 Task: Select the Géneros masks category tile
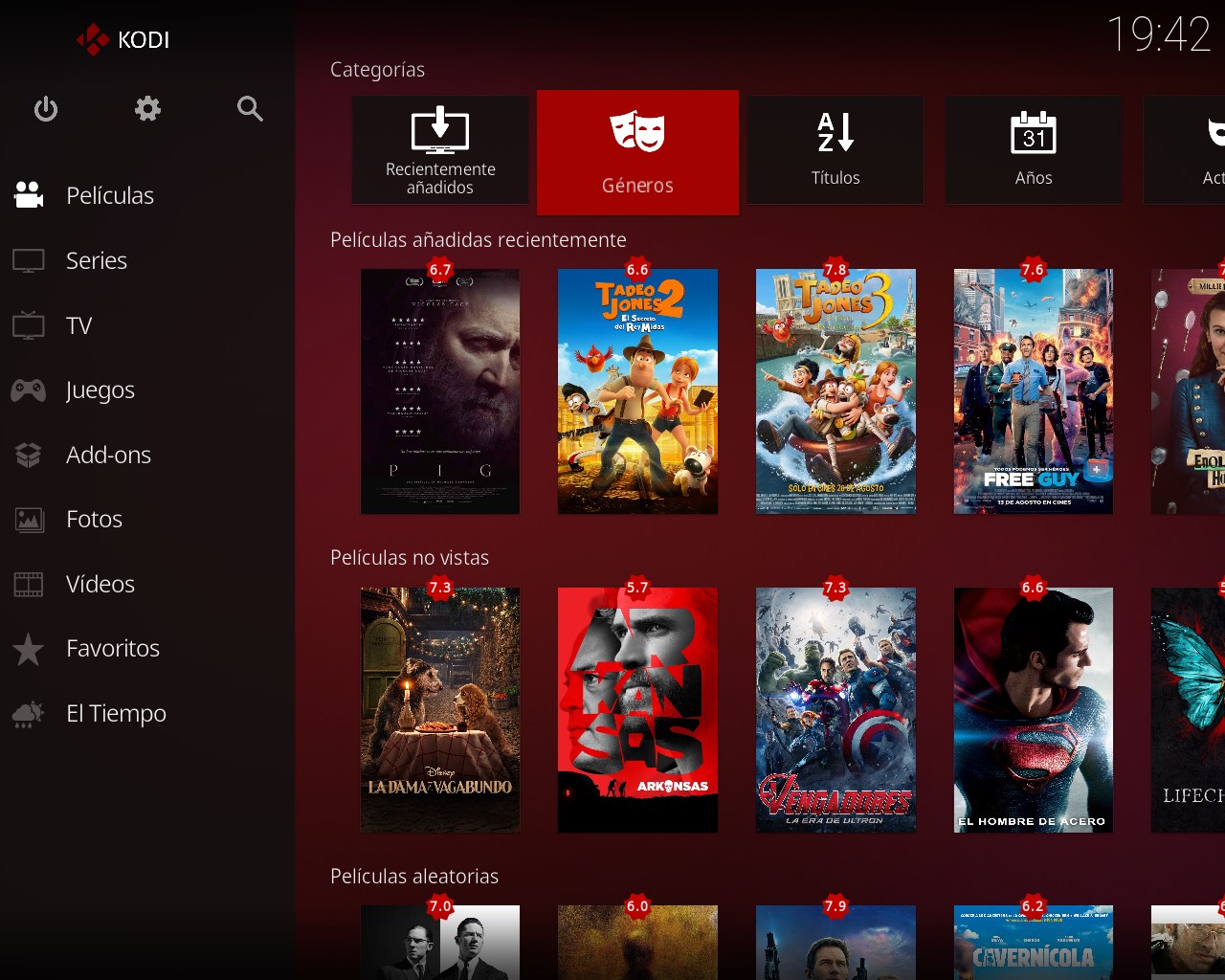637,152
